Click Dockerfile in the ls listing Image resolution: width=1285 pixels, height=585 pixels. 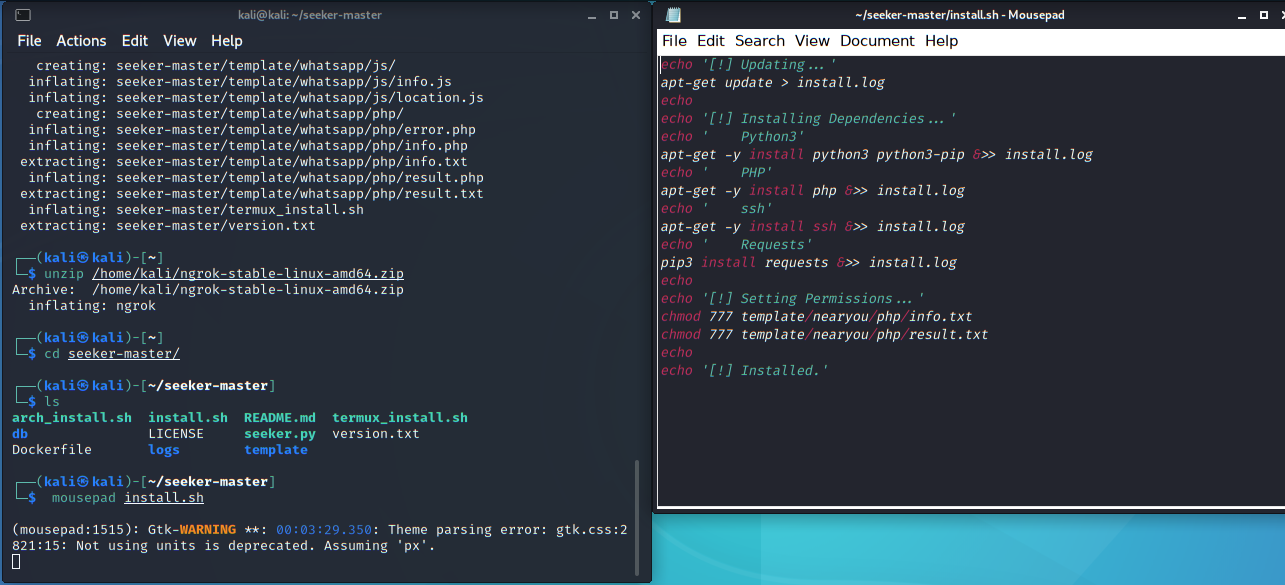pos(52,449)
